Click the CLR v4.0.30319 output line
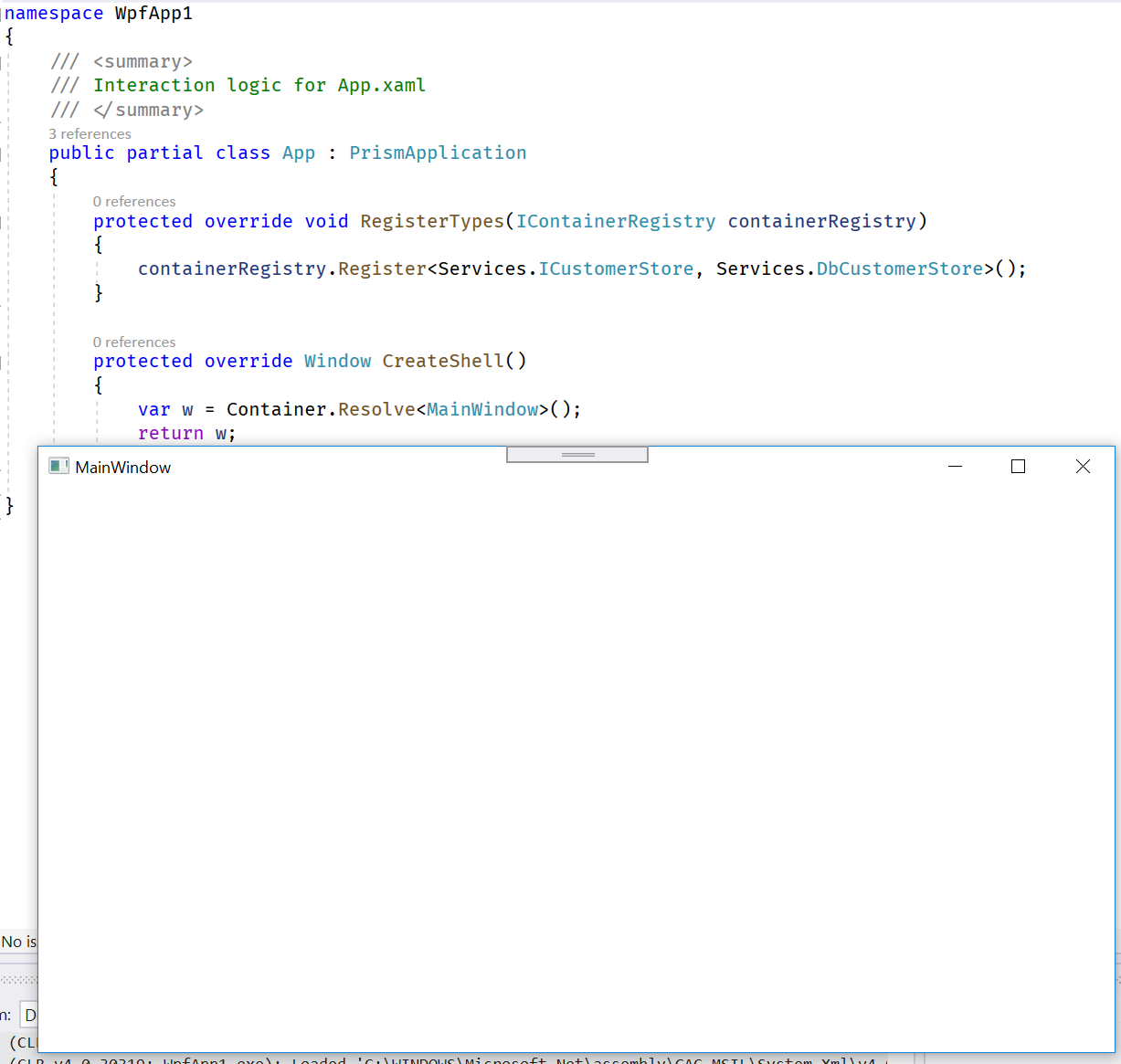1121x1064 pixels. (x=365, y=1059)
